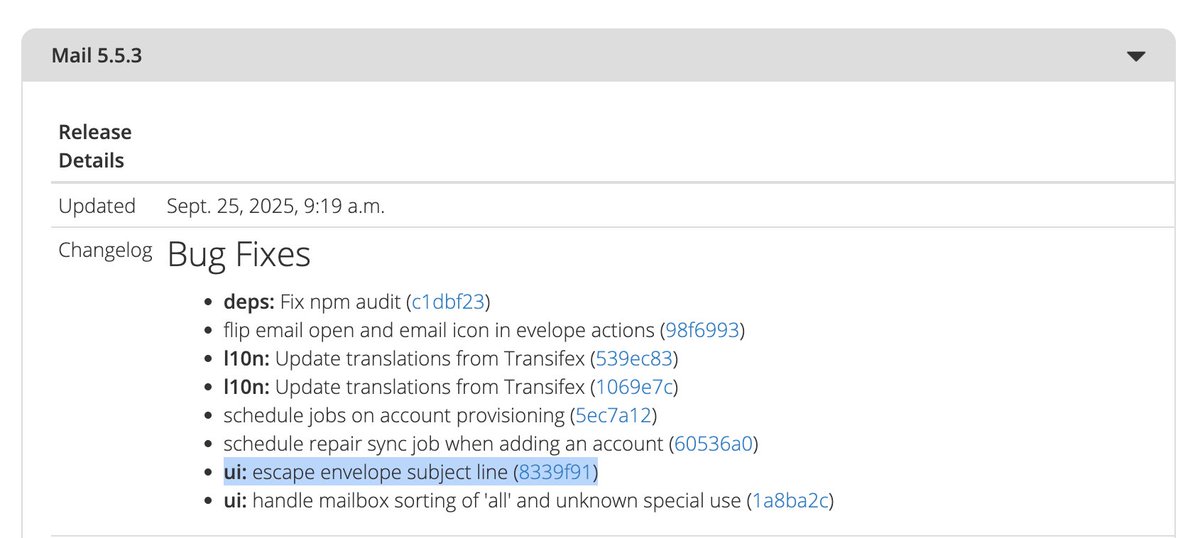This screenshot has width=1200, height=538.
Task: Click the Changelog row label
Action: (x=105, y=250)
